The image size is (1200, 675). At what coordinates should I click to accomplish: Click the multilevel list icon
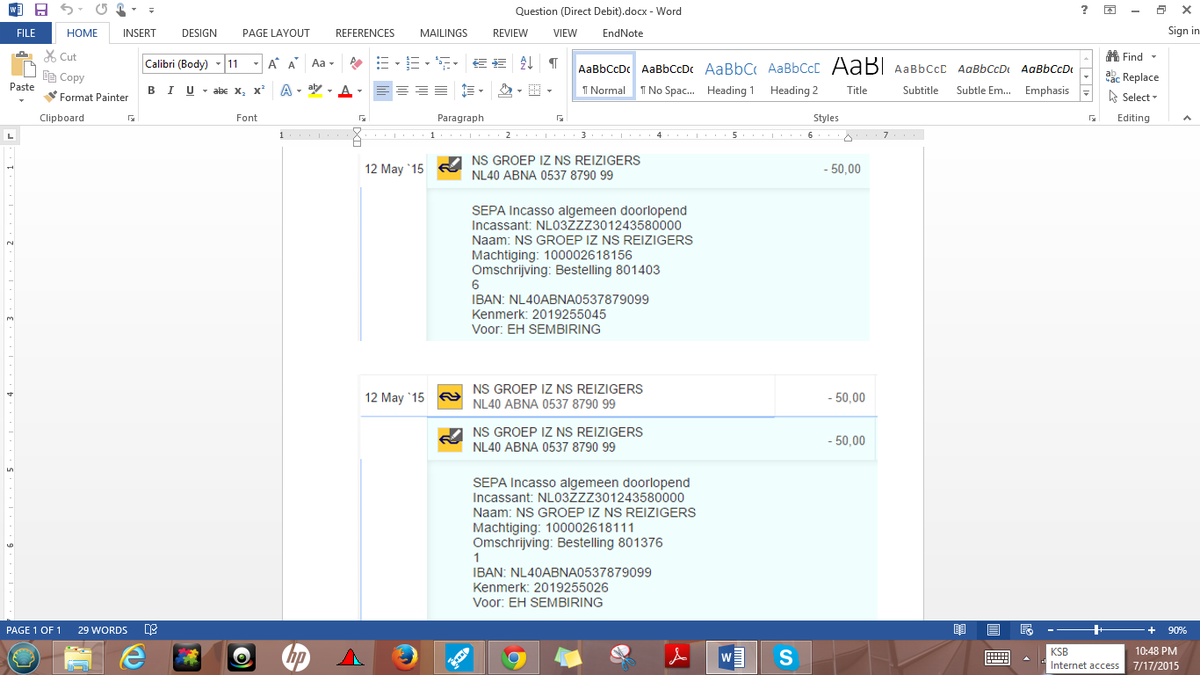pyautogui.click(x=444, y=64)
